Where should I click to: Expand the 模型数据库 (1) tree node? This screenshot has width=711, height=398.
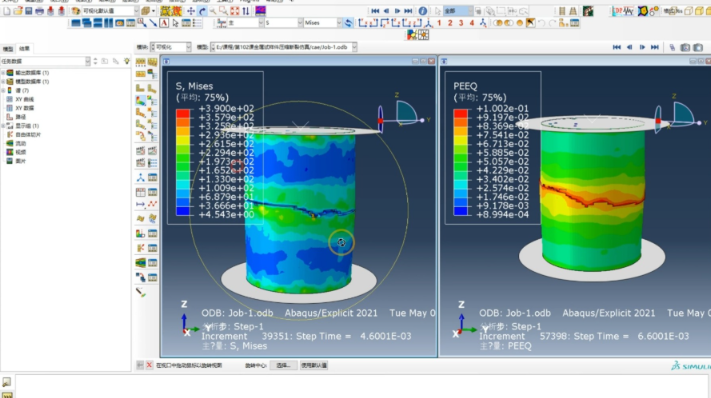click(x=3, y=82)
